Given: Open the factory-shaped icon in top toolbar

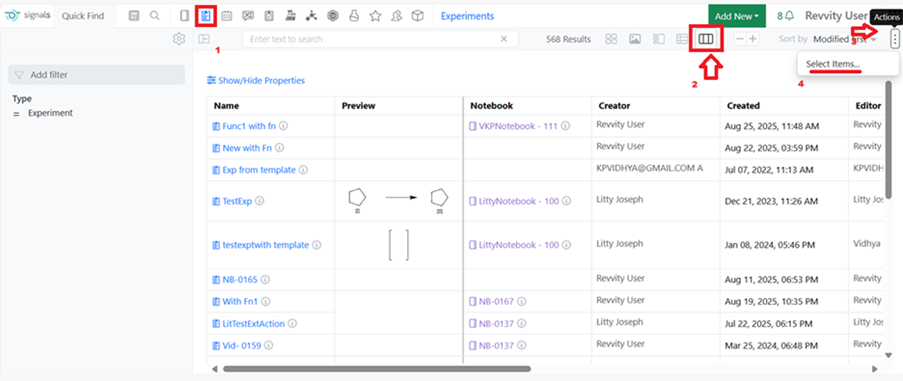Looking at the screenshot, I should pos(290,16).
